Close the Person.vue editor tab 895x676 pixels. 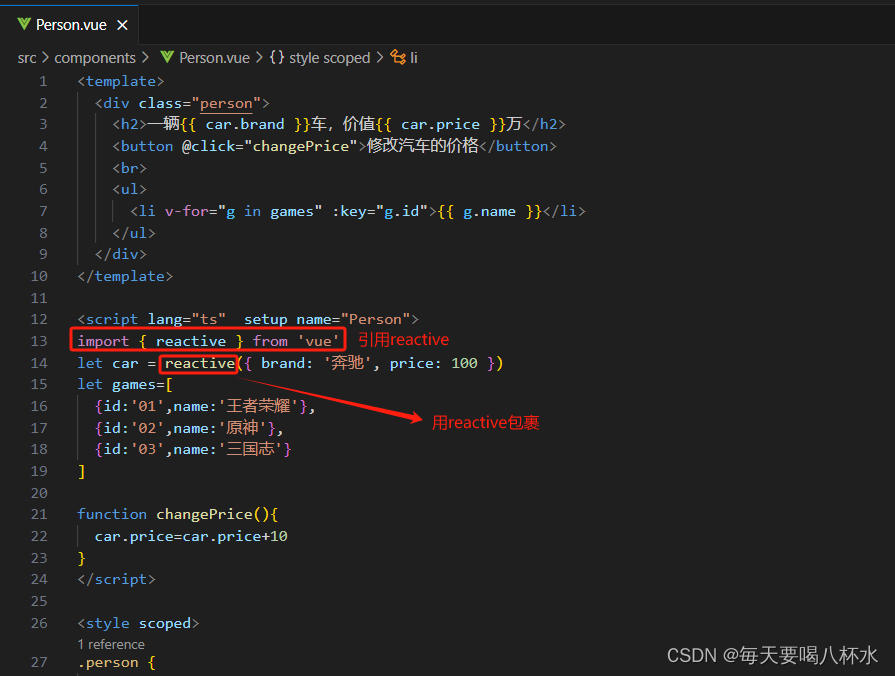[x=122, y=25]
